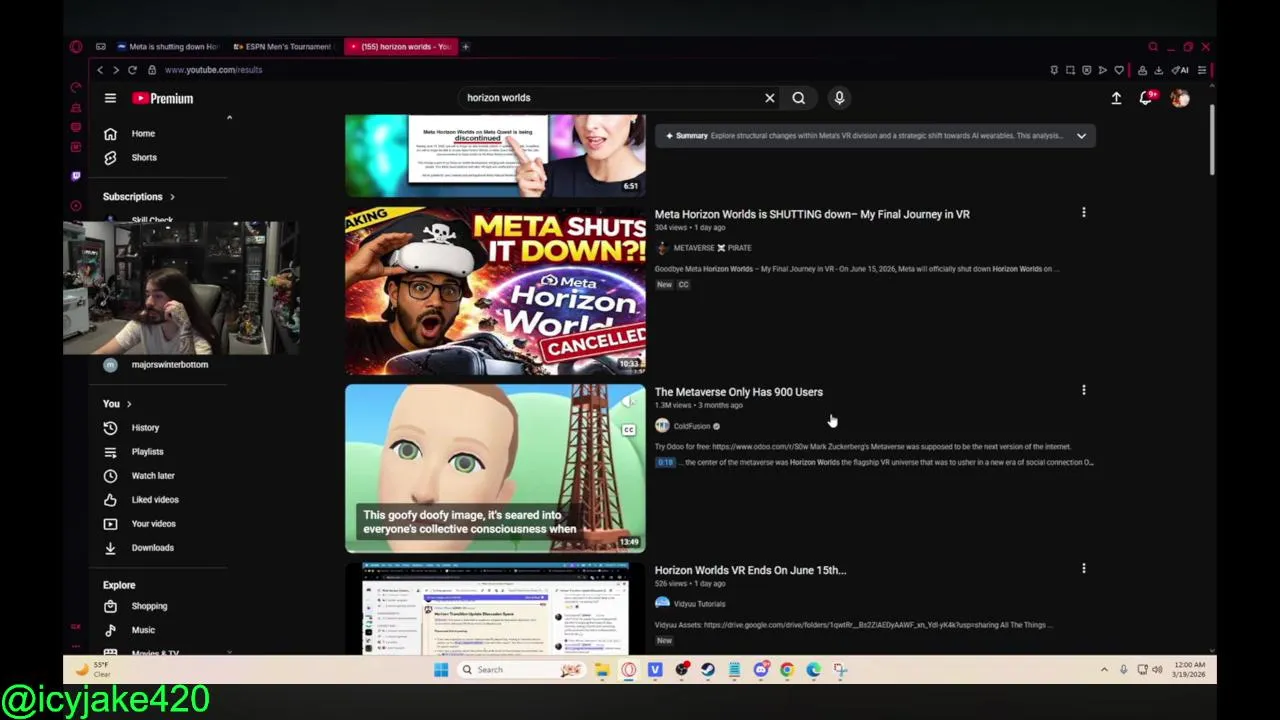The image size is (1280, 720).
Task: Open Twitch in Opera sidebar
Action: coord(76,176)
